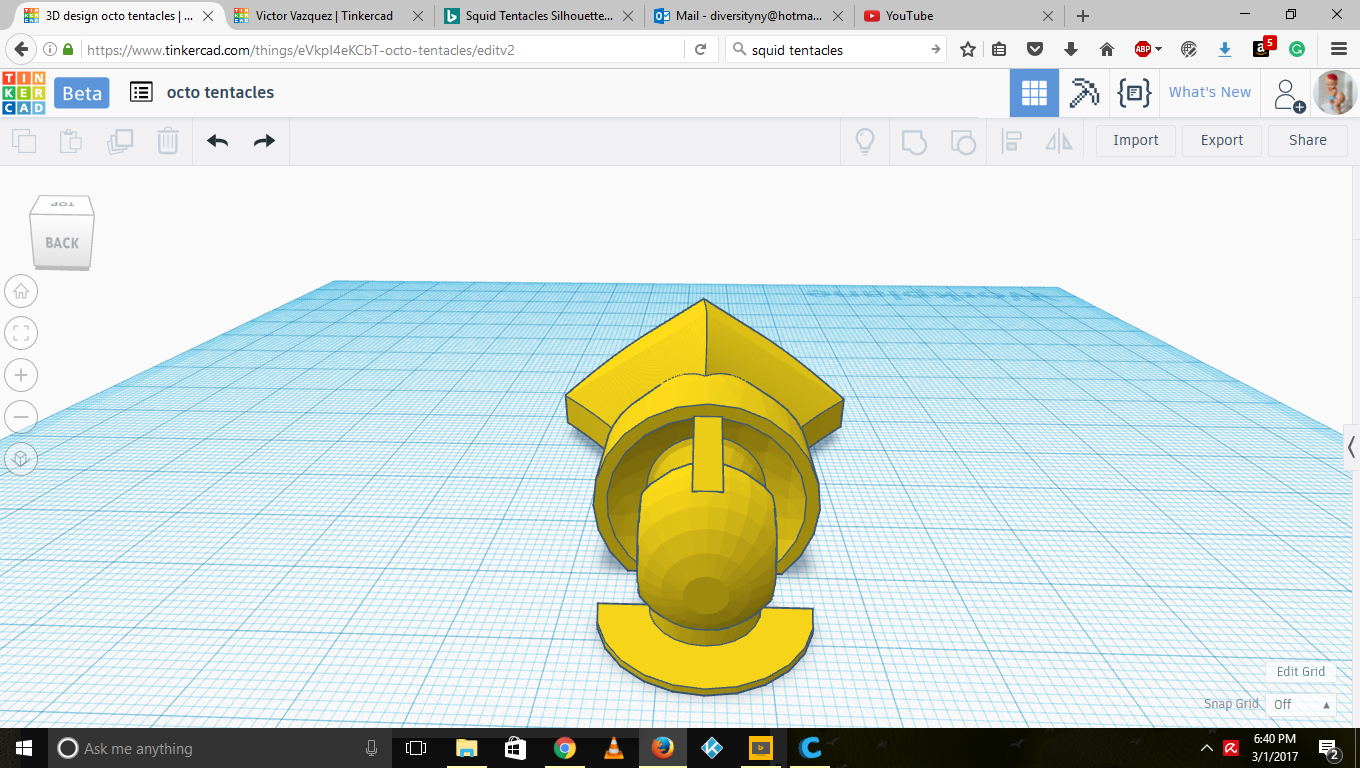Click the green Grammarly extension icon
The width and height of the screenshot is (1360, 768).
1297,50
